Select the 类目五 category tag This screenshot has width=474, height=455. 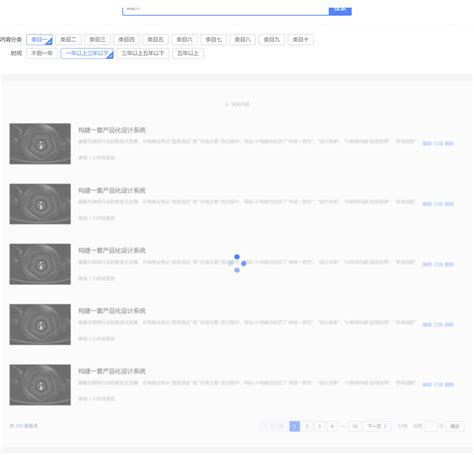point(155,40)
